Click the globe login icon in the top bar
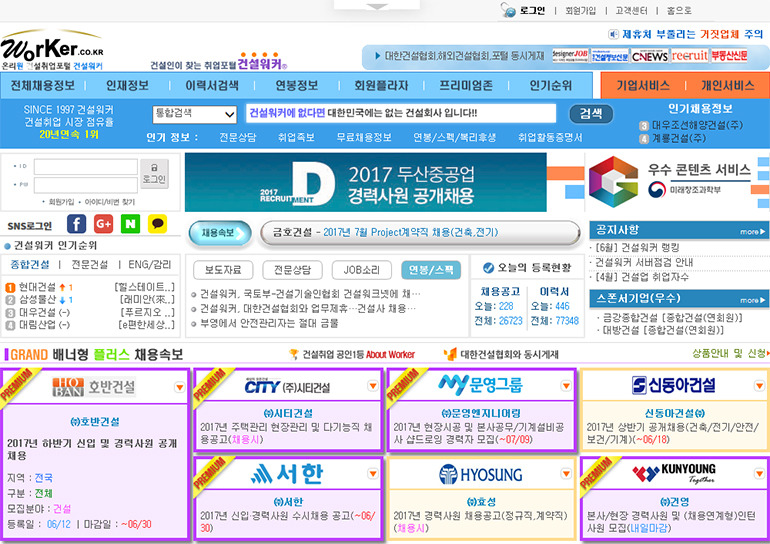770x544 pixels. 508,10
